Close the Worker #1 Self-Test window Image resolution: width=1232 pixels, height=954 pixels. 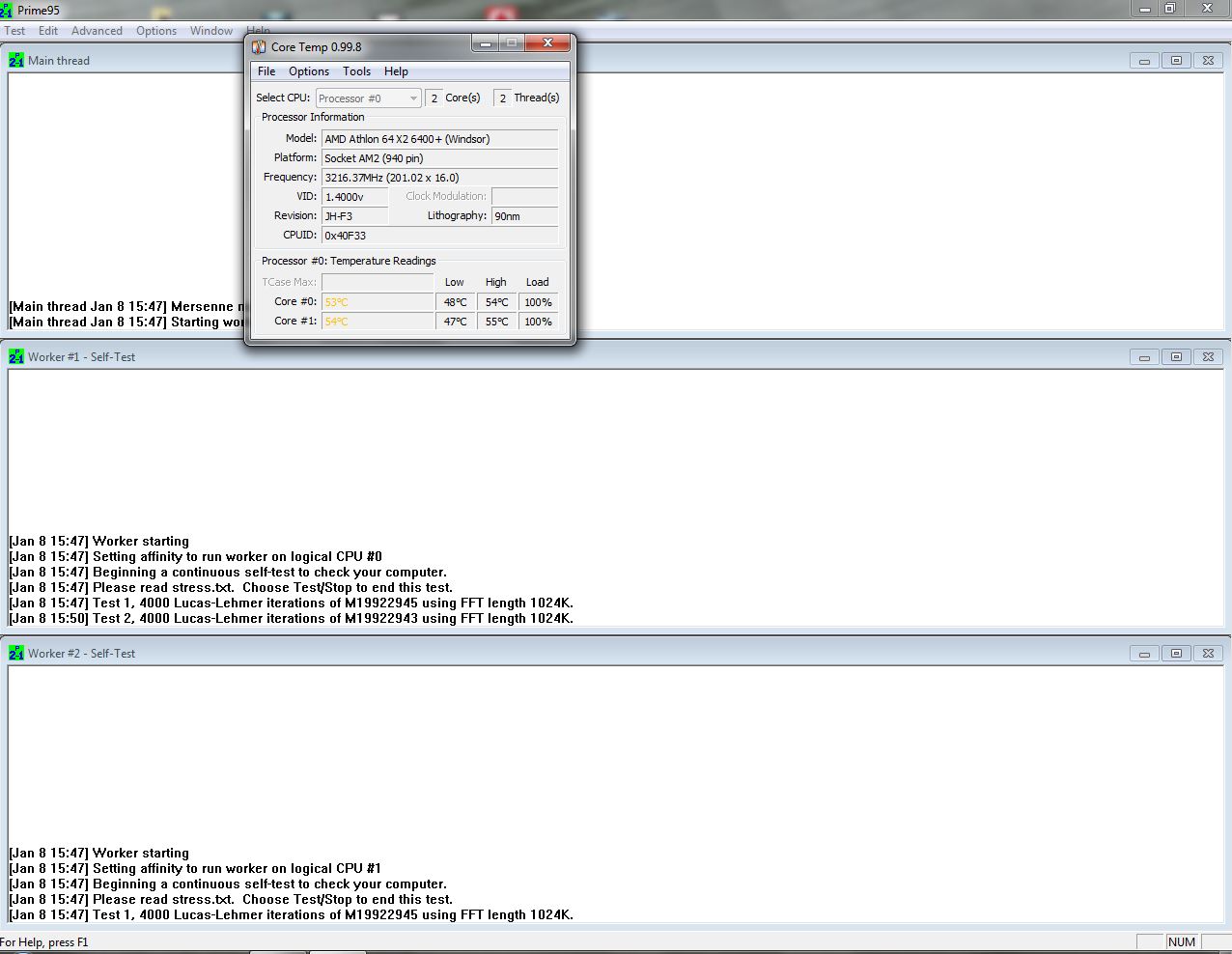1208,357
